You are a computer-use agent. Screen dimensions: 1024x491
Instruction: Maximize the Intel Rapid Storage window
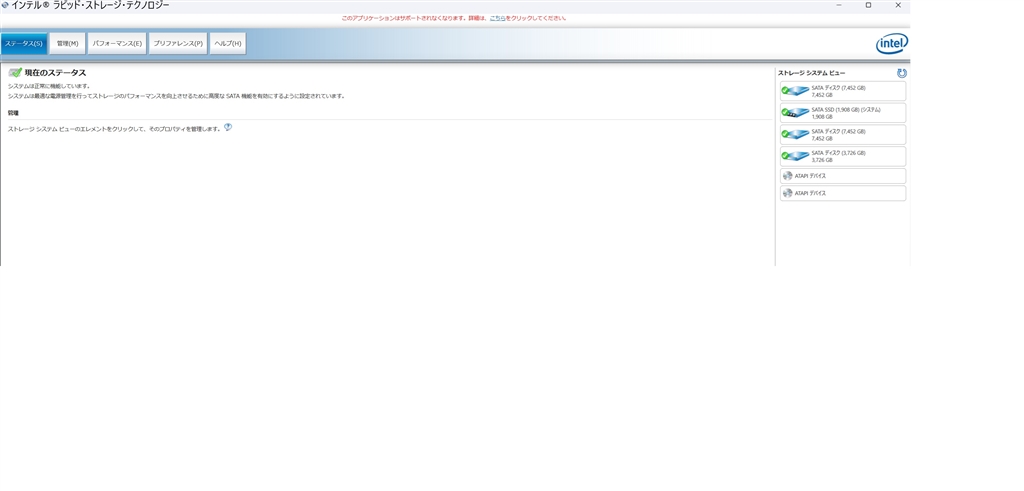tap(868, 5)
